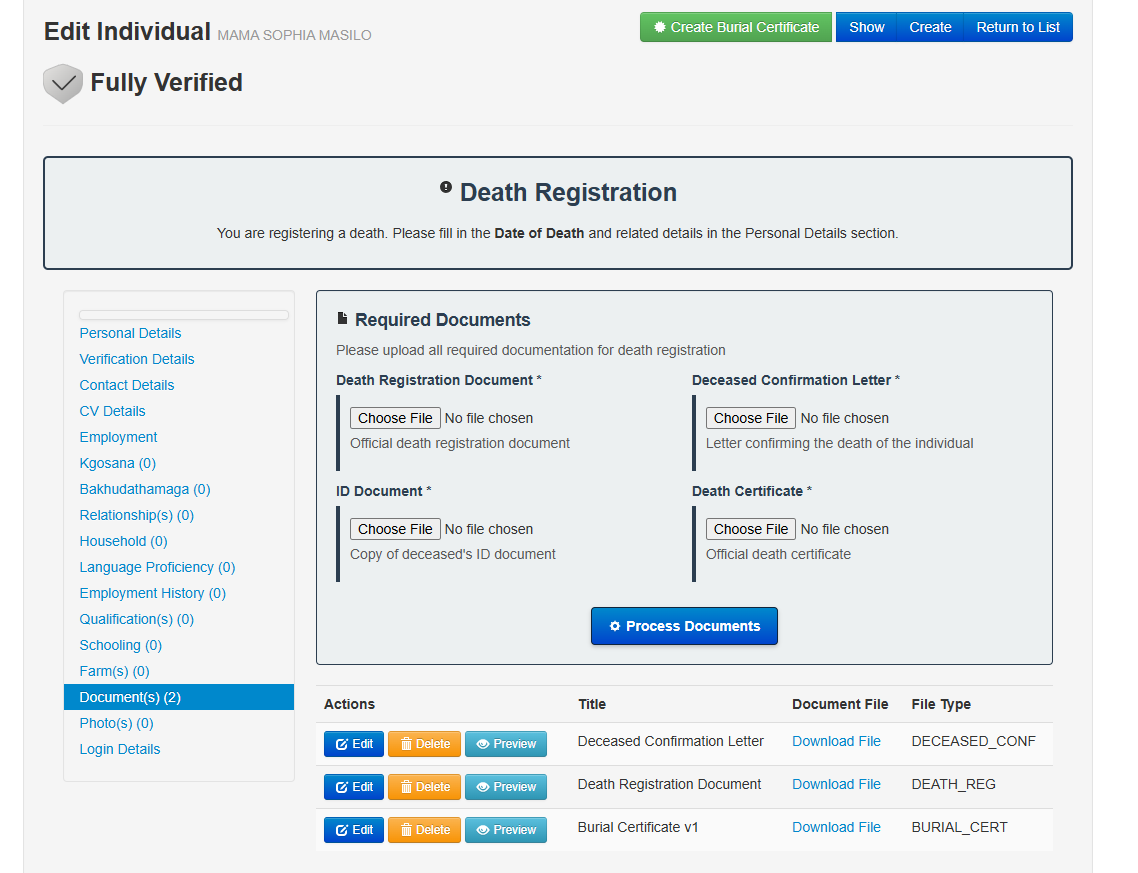
Task: Choose file for ID Document
Action: [395, 529]
